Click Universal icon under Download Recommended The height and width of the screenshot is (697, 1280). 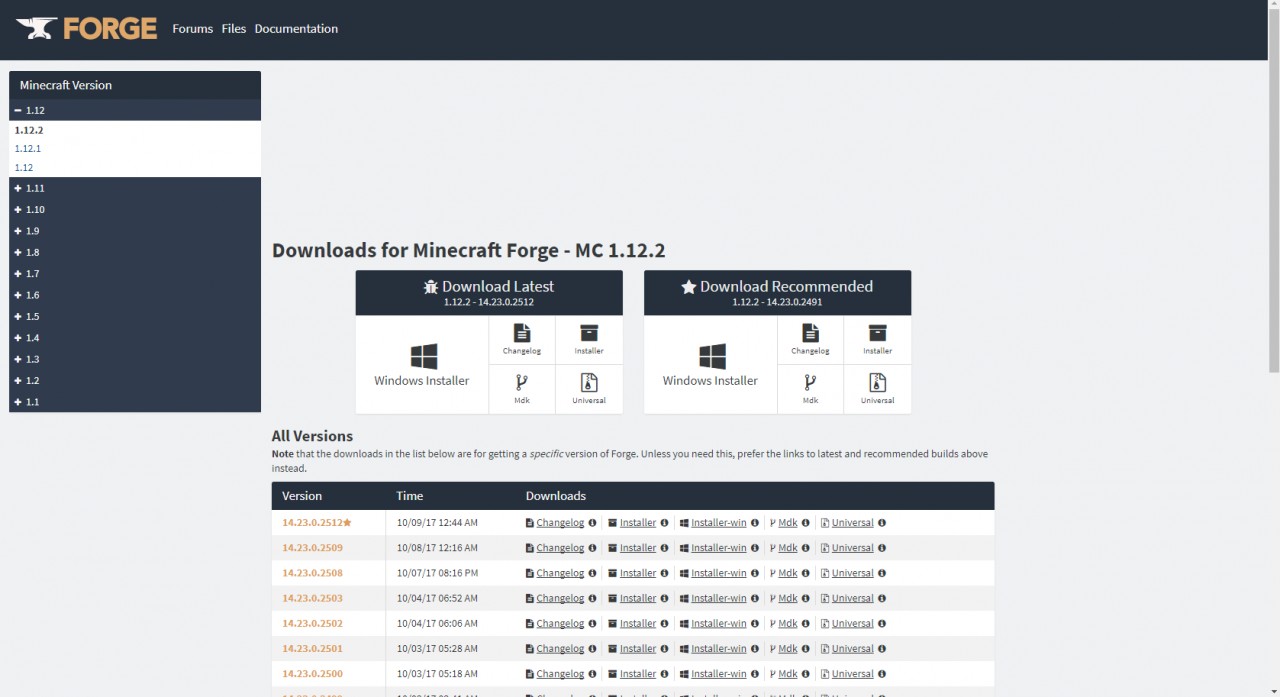878,389
